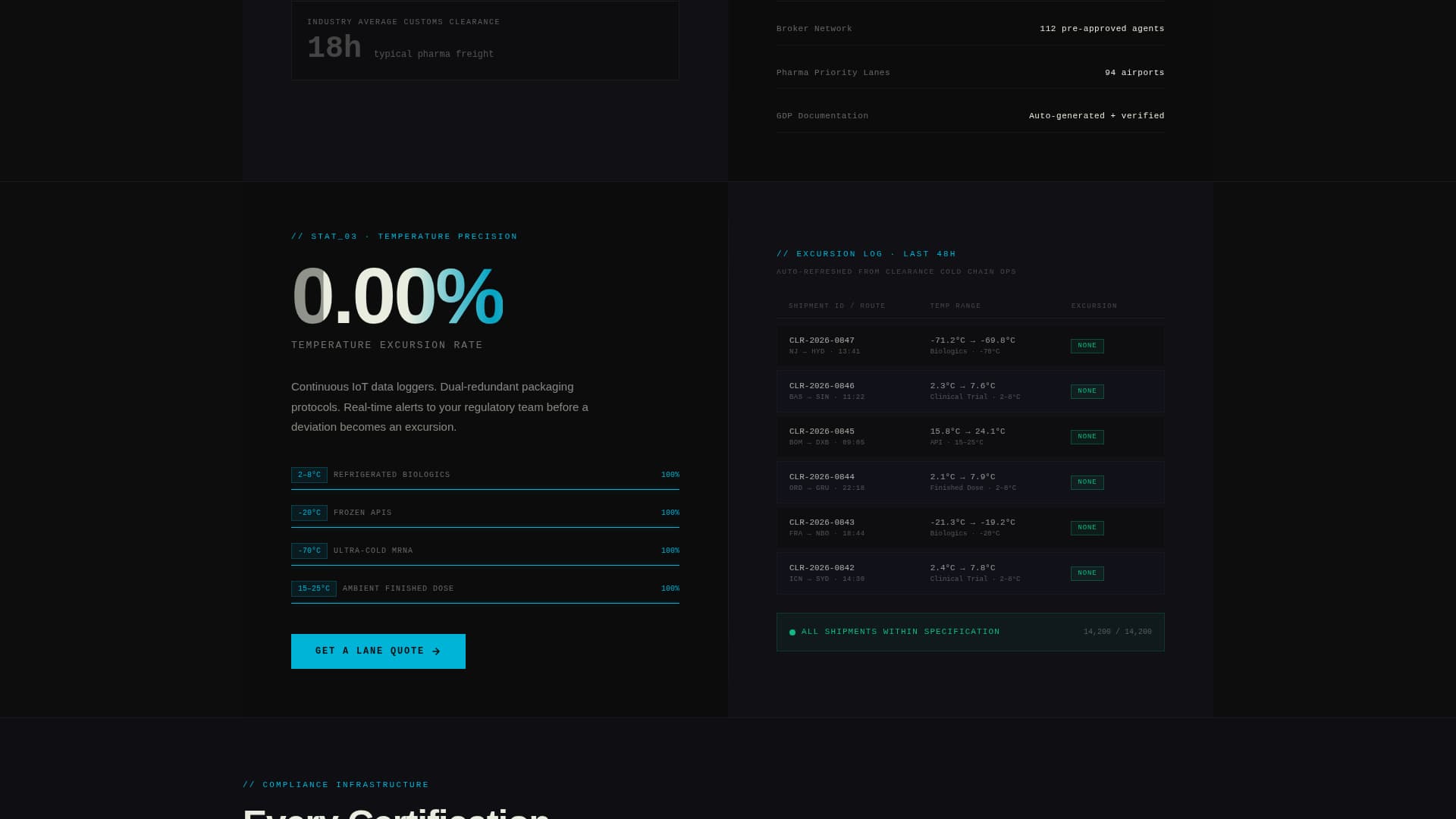Click NONE badge for CLR-2026-0846
This screenshot has height=819, width=1456.
[1087, 391]
